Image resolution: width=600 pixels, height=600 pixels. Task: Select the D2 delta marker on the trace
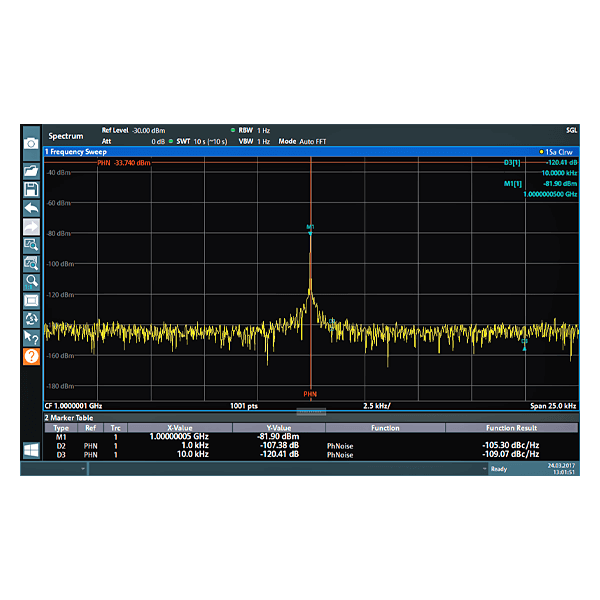coord(332,325)
